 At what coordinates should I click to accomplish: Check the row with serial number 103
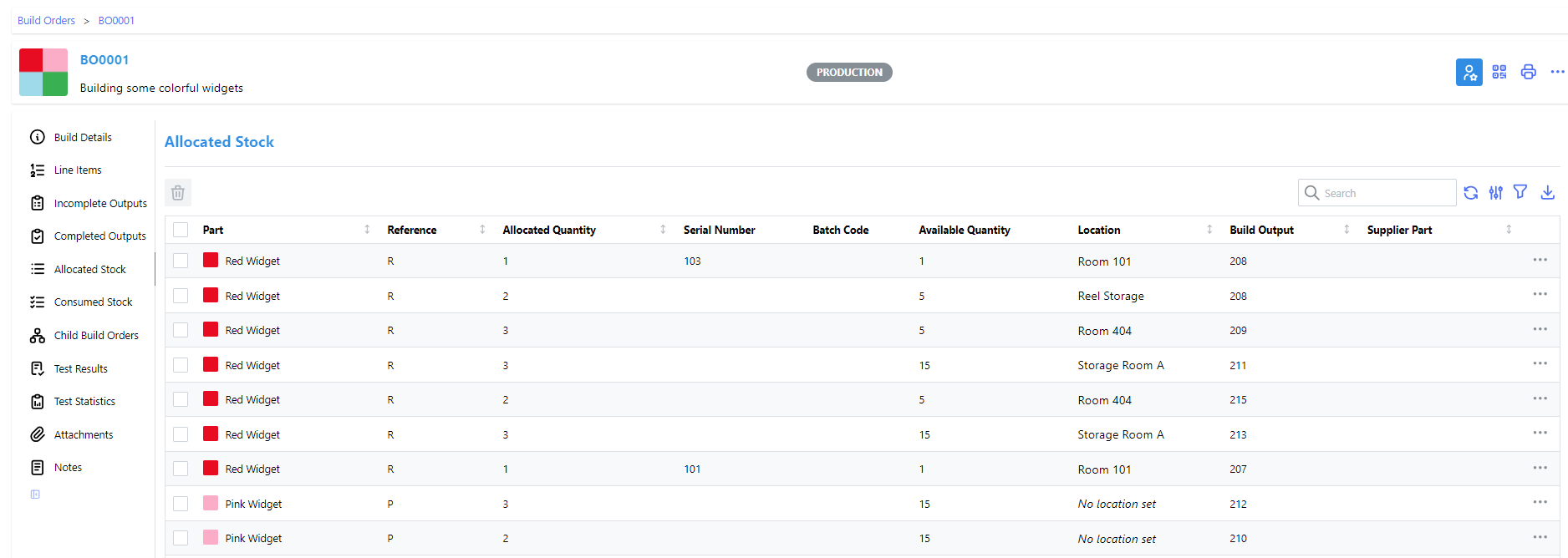pos(181,261)
